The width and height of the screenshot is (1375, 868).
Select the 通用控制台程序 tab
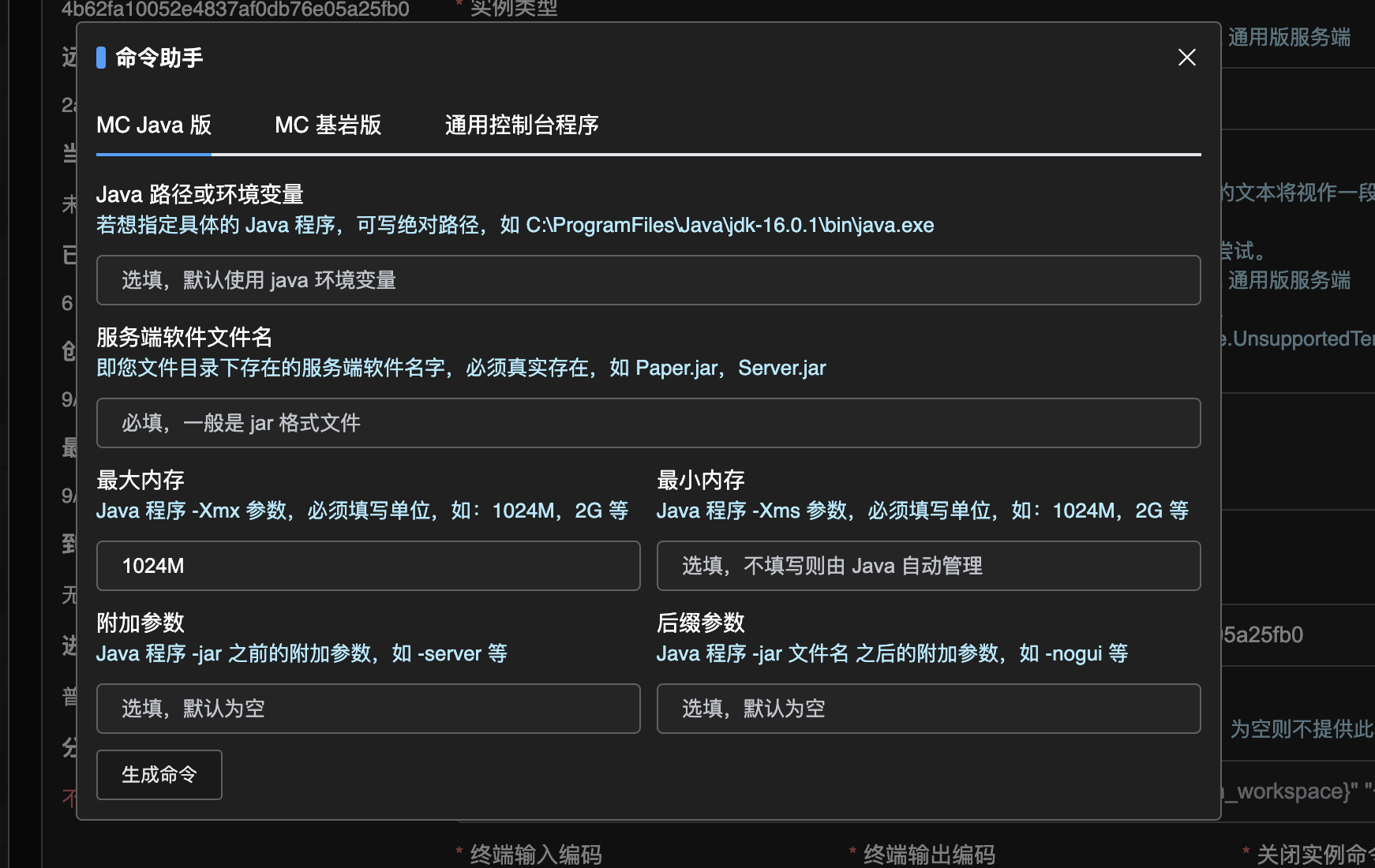pyautogui.click(x=522, y=125)
